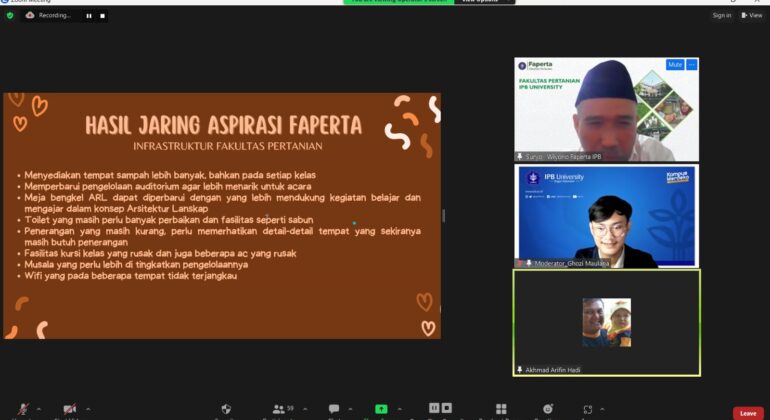The height and width of the screenshot is (420, 770).
Task: Expand audio options arrow beside microphone
Action: [x=39, y=409]
